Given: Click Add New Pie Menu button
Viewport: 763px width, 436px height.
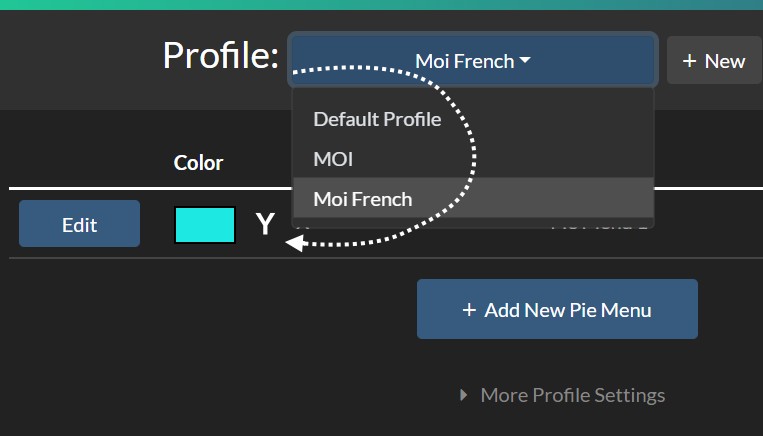Looking at the screenshot, I should [557, 309].
